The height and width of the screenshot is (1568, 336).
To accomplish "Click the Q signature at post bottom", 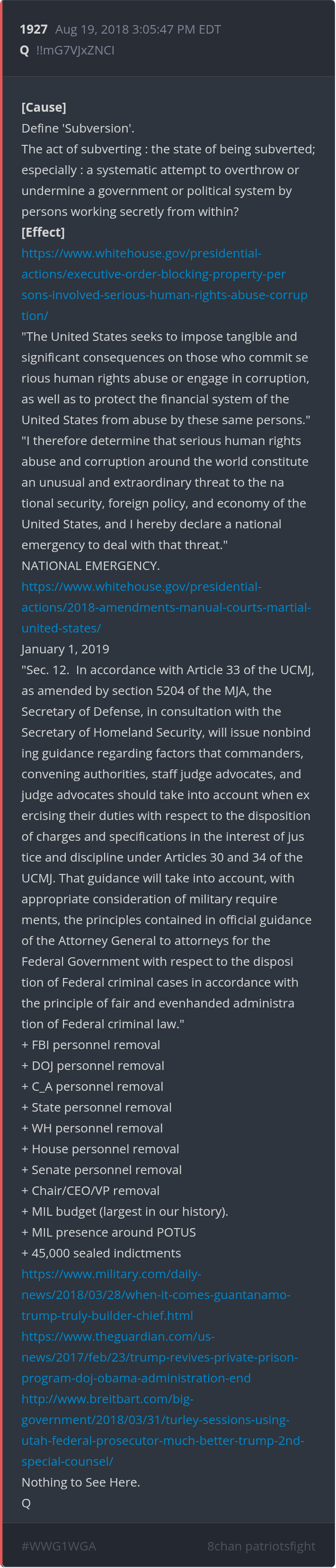I will pos(26,1502).
